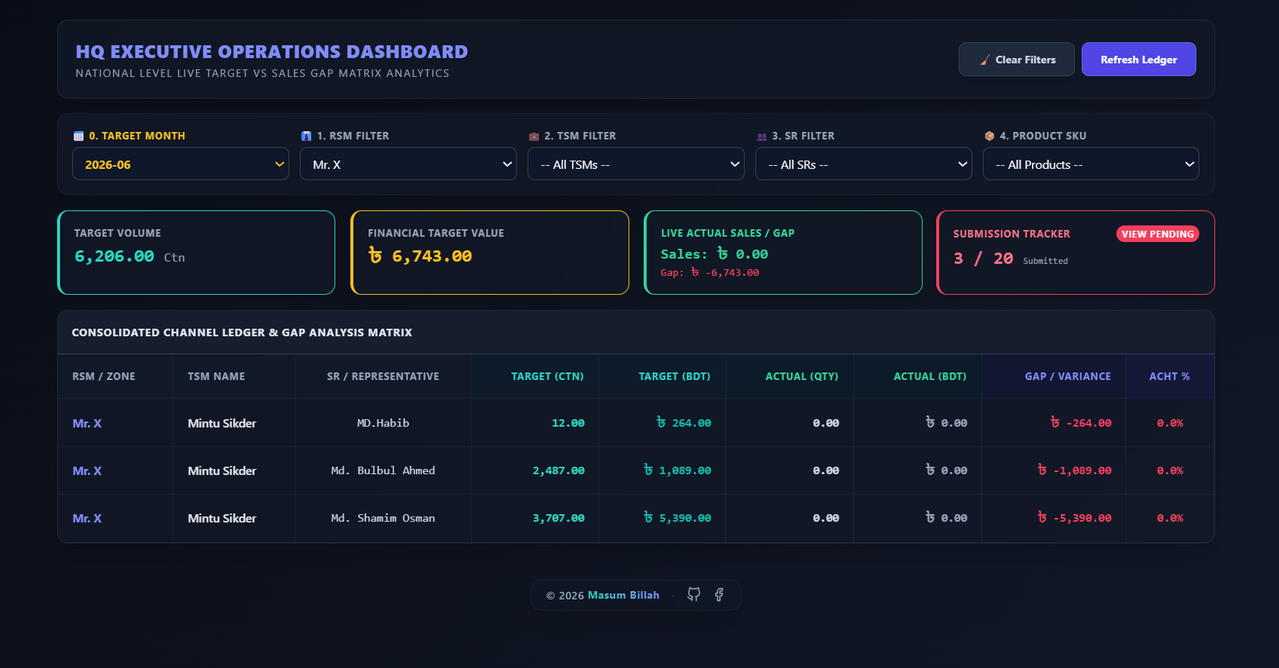Screen dimensions: 1279x668
Task: Click the 0.0% achievement in MD.Habib row
Action: 1170,423
